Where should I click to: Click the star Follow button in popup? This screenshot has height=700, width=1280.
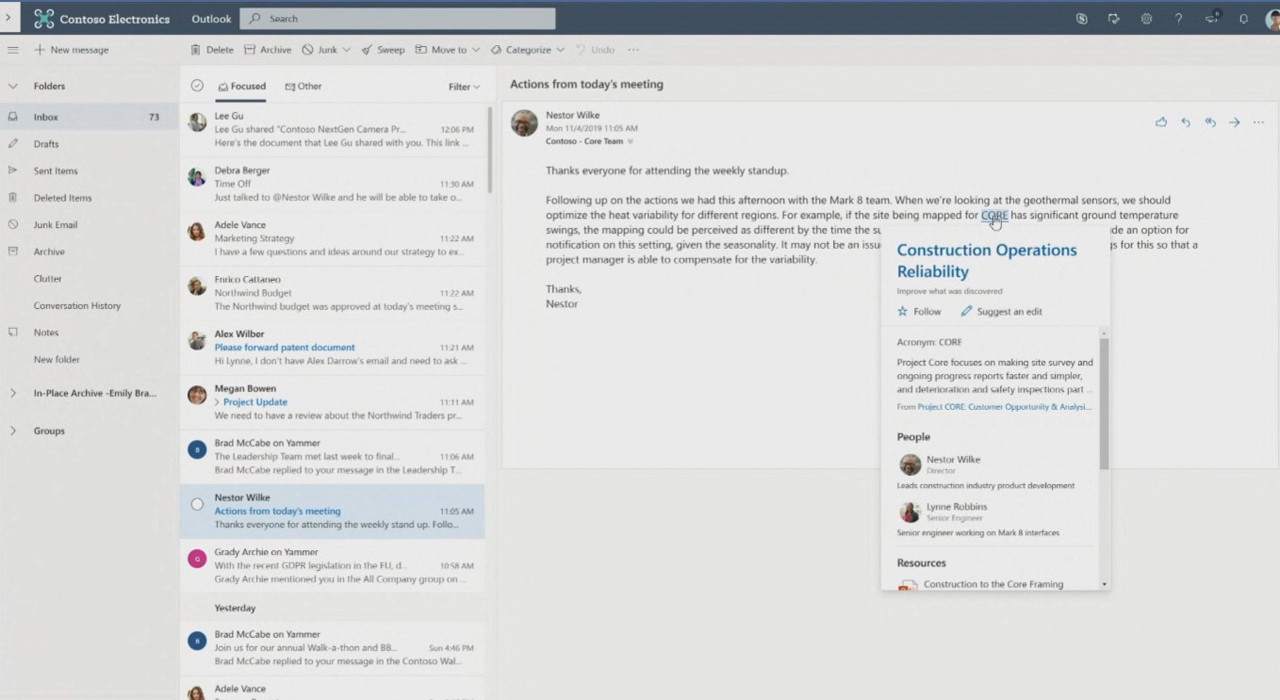point(919,311)
